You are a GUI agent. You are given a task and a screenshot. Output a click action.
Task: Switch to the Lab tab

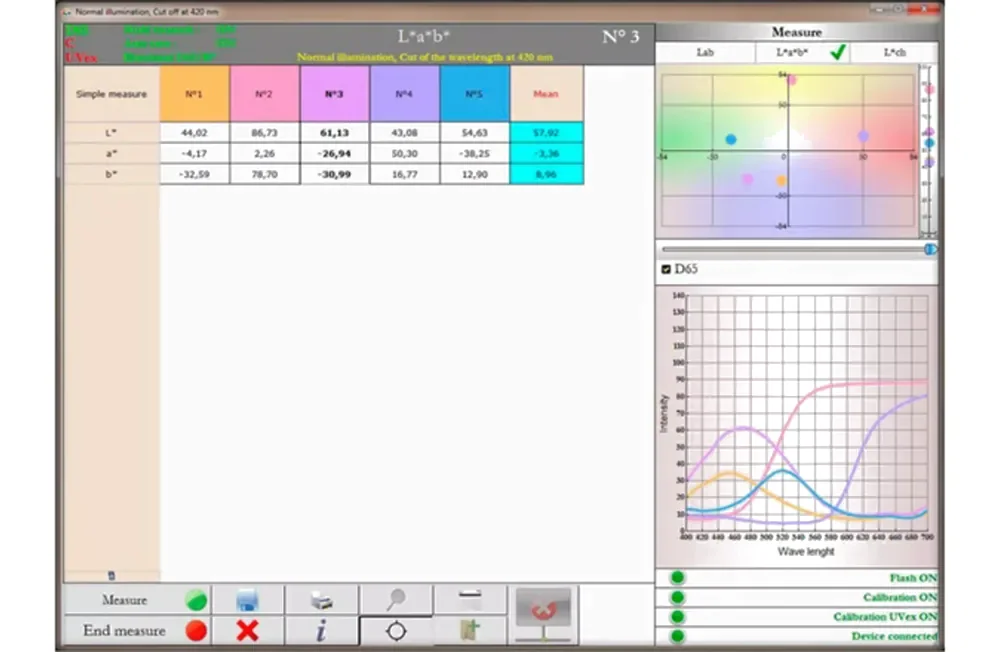click(x=705, y=52)
